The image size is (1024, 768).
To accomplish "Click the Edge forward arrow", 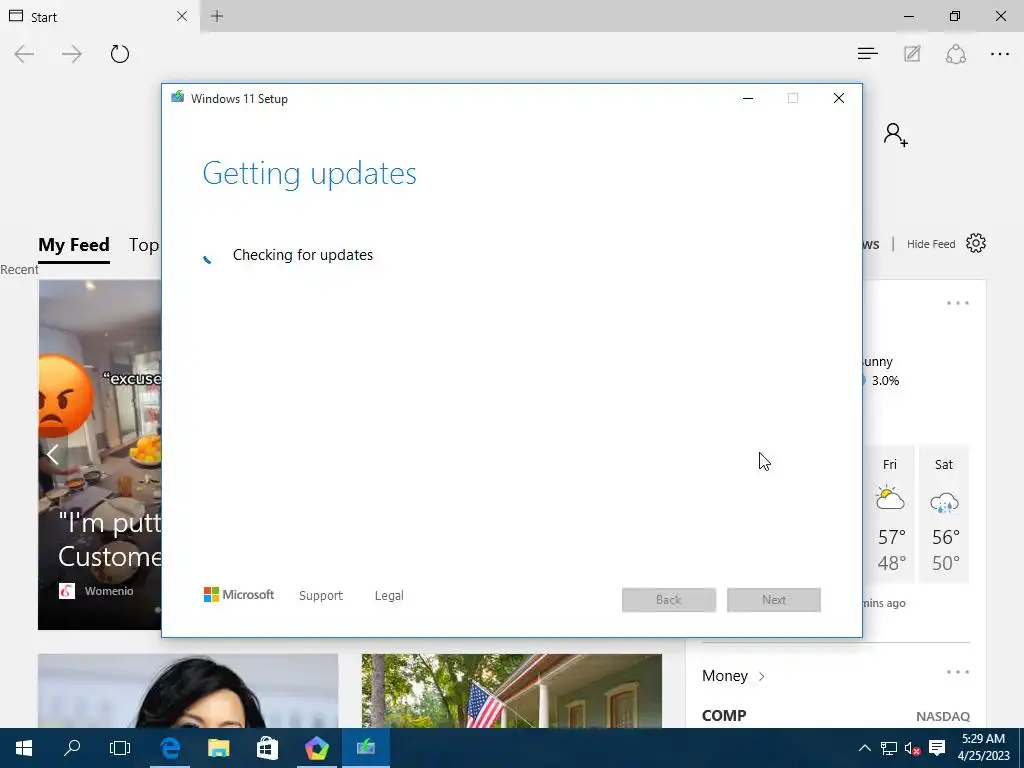I will tap(71, 54).
